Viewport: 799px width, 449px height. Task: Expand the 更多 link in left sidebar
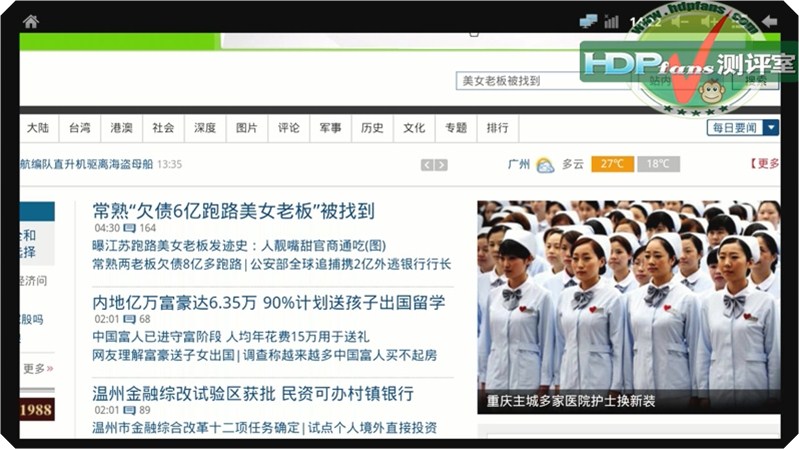(38, 368)
